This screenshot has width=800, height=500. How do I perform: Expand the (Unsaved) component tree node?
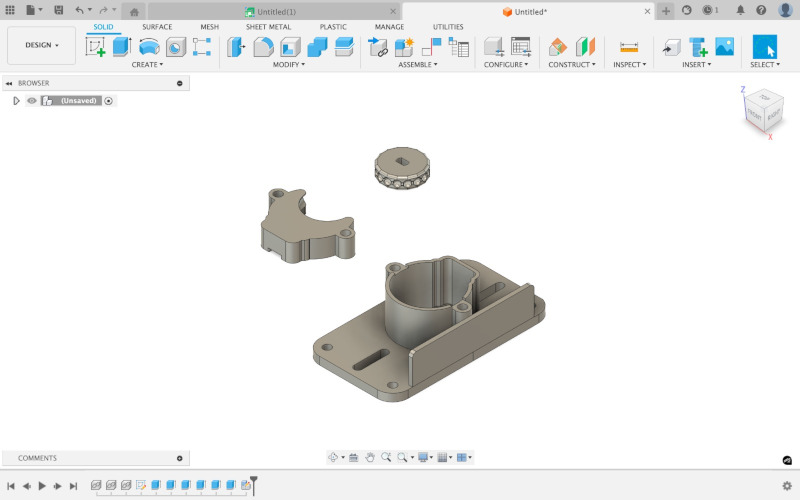[x=16, y=101]
